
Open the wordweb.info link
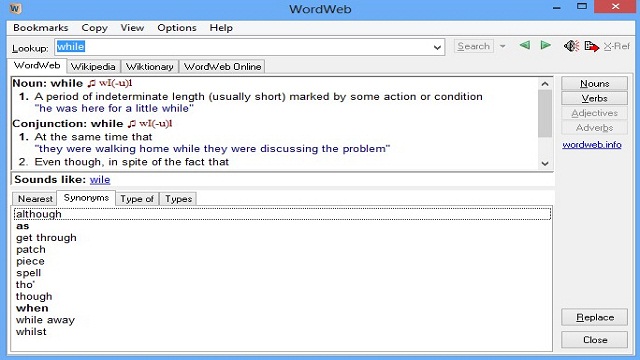[x=592, y=144]
